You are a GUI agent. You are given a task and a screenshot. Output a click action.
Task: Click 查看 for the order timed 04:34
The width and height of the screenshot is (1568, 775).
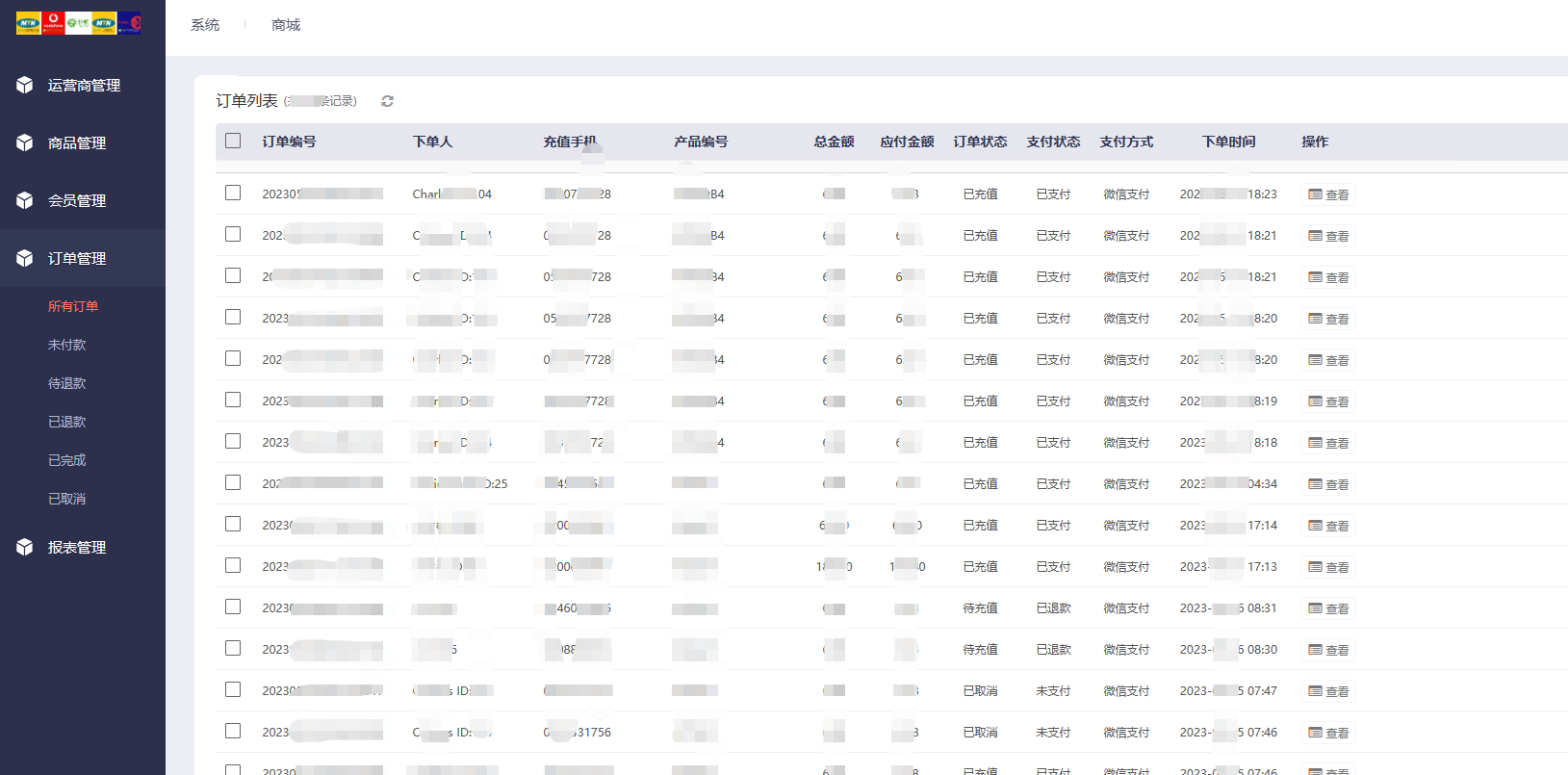coord(1328,484)
